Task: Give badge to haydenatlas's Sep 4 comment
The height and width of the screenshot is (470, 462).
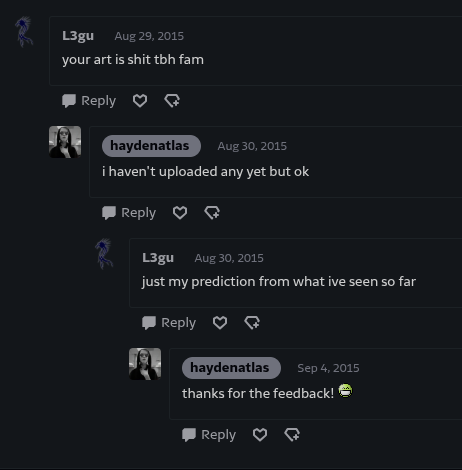Action: coord(292,435)
